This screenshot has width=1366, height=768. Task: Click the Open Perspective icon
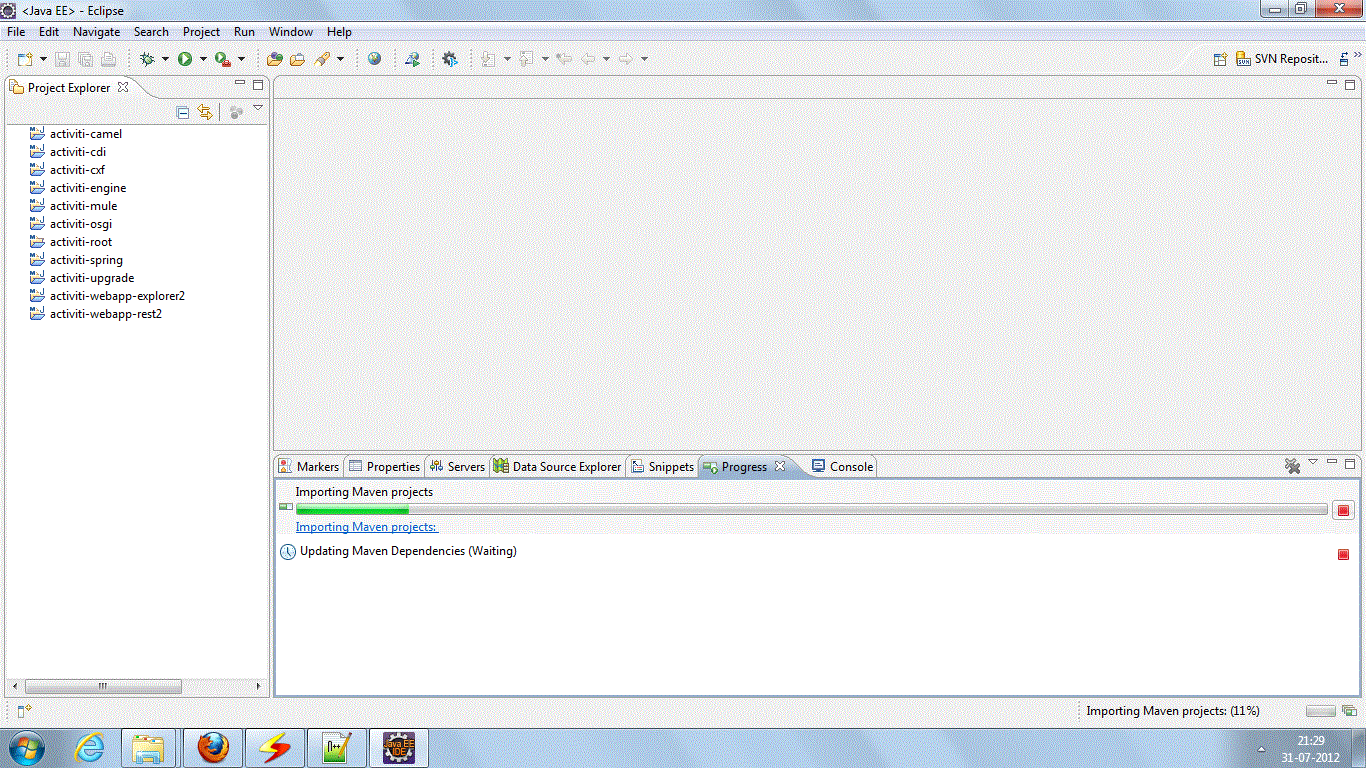pyautogui.click(x=1220, y=59)
